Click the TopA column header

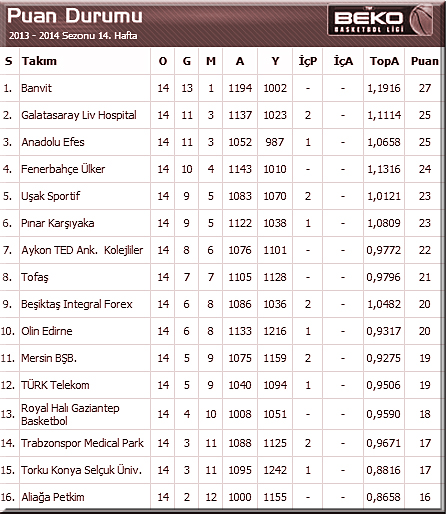point(384,61)
